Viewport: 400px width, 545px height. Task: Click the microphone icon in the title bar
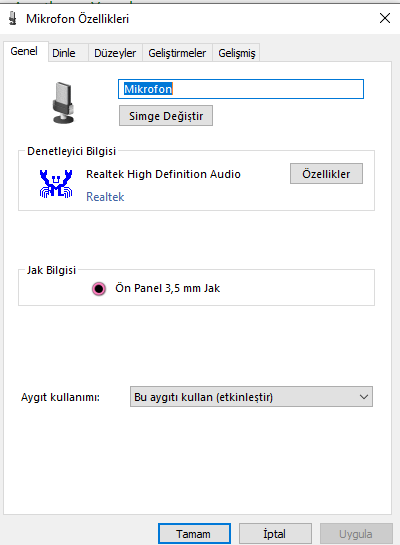pyautogui.click(x=13, y=18)
